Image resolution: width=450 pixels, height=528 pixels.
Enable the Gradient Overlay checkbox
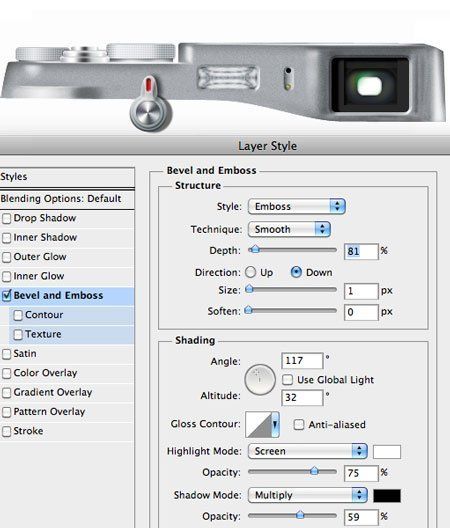(x=6, y=393)
